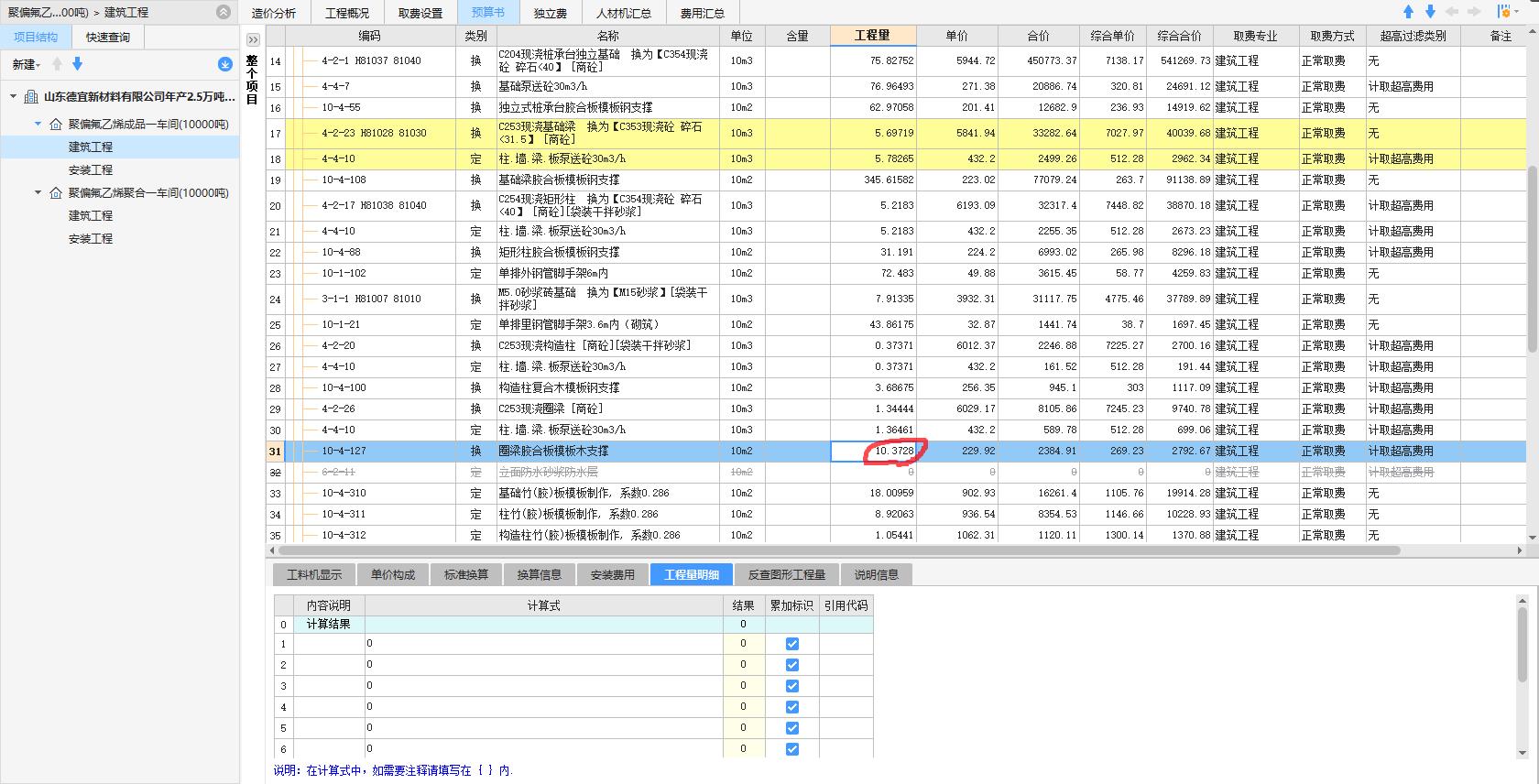
Task: Open the 取费设置 tab
Action: 420,13
